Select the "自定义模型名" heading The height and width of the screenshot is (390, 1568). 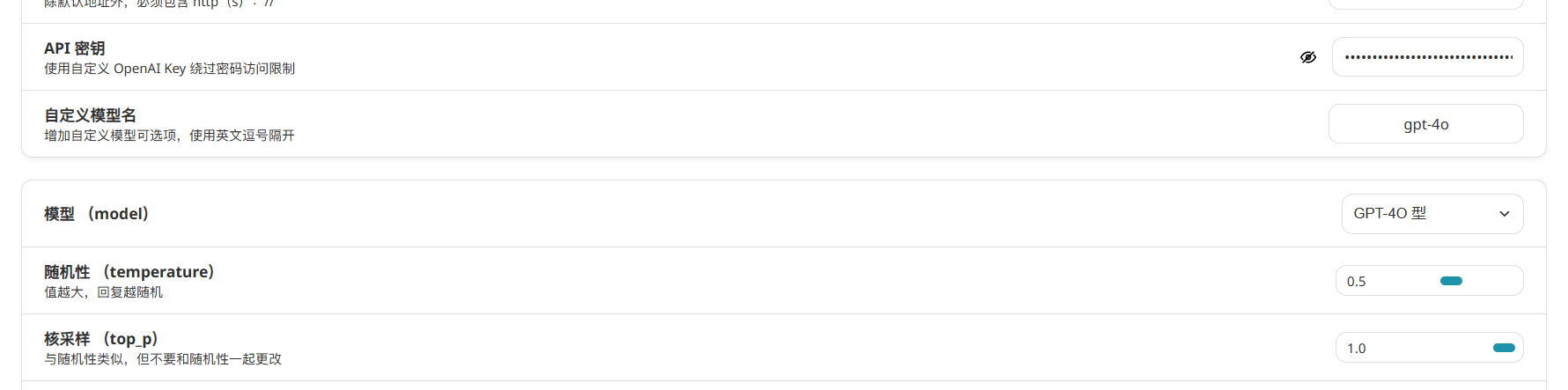(x=91, y=115)
